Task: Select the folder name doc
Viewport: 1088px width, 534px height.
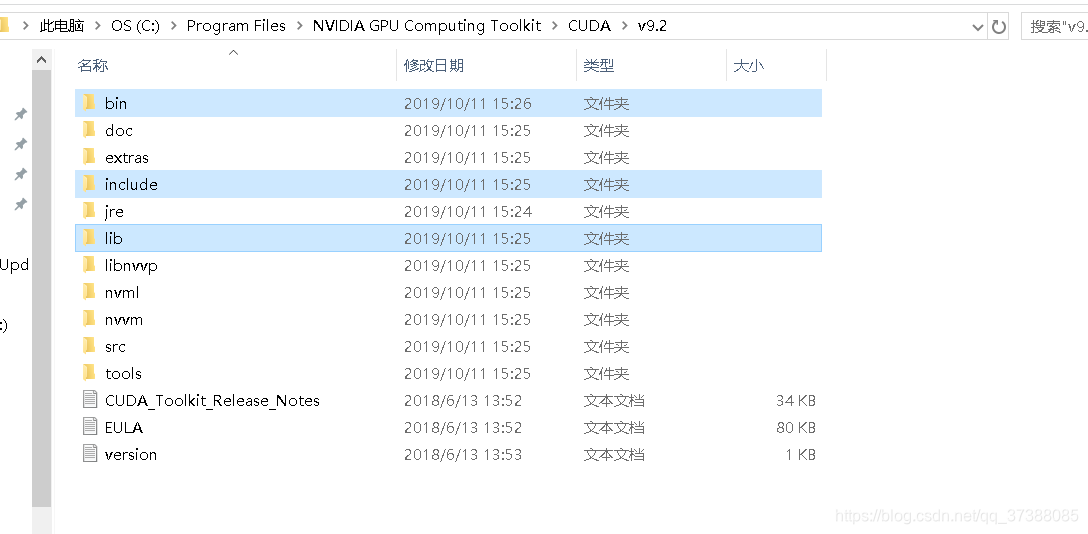Action: coord(119,130)
